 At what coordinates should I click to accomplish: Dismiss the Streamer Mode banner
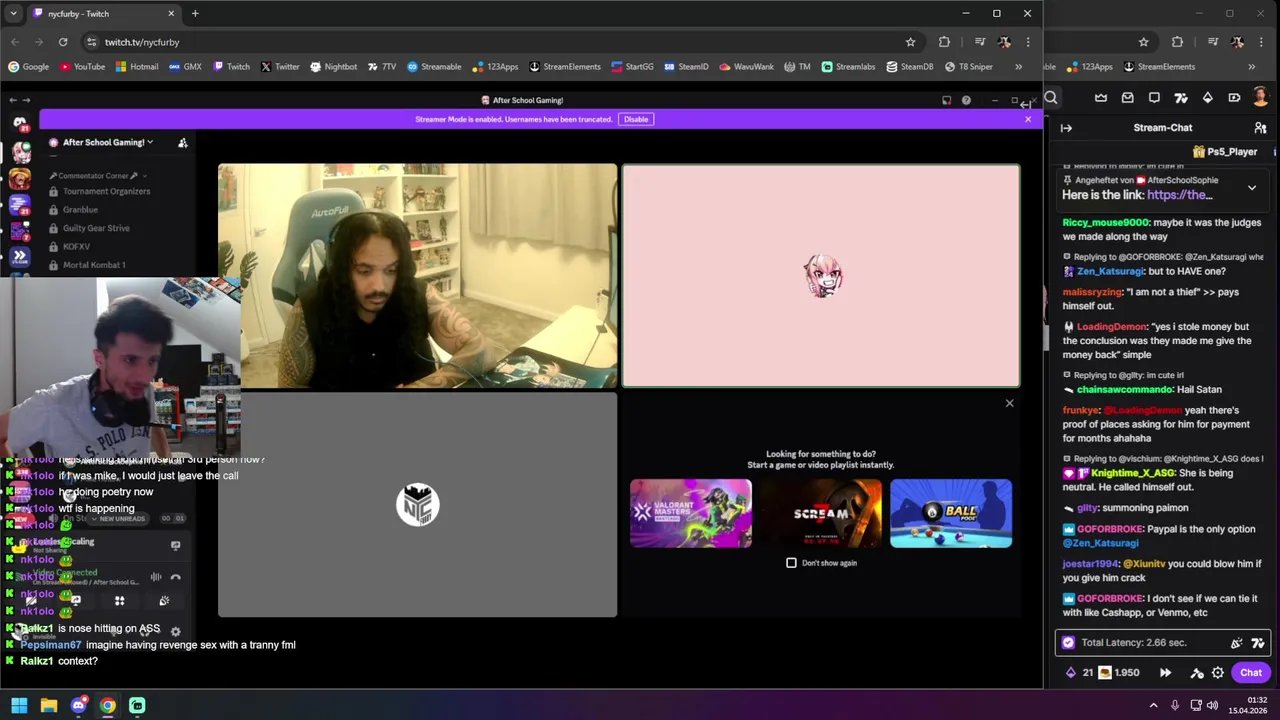pyautogui.click(x=1027, y=119)
